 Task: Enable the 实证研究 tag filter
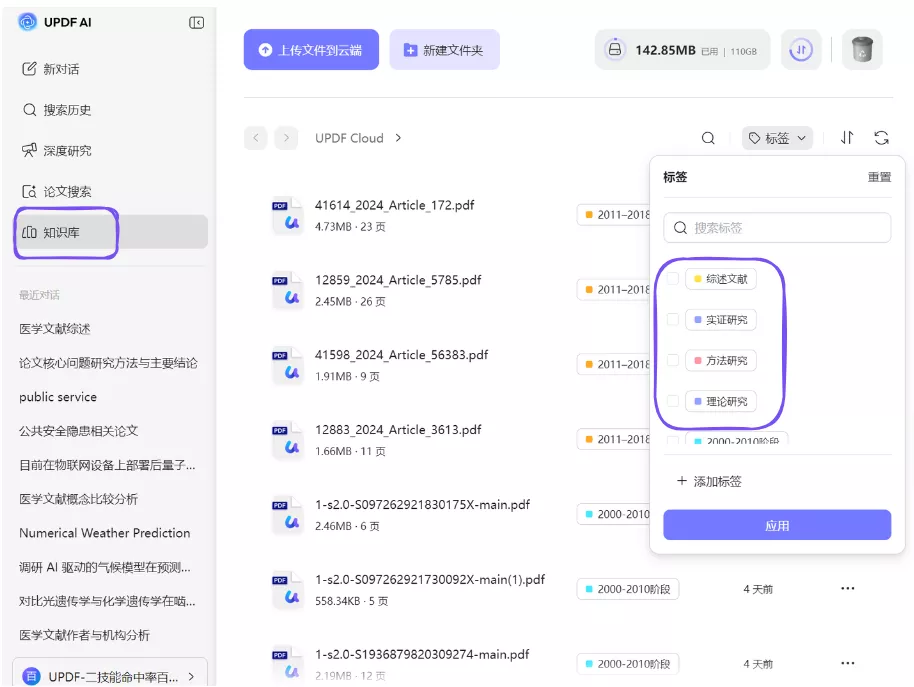pyautogui.click(x=675, y=320)
